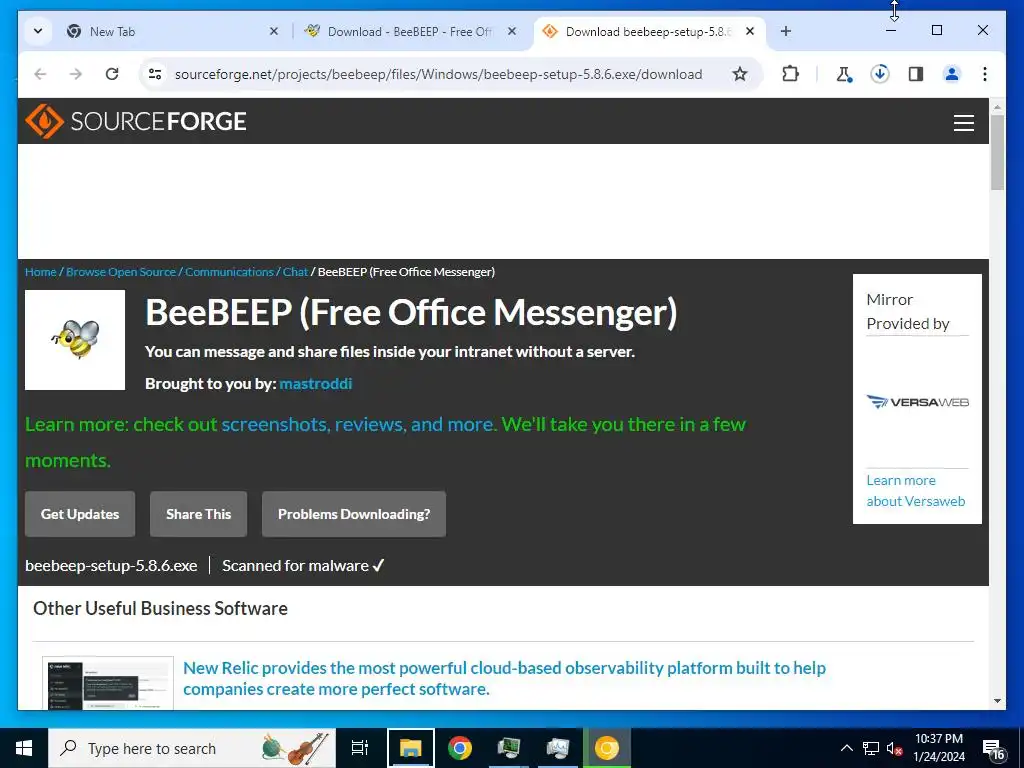Open the Windows Start menu
Image resolution: width=1024 pixels, height=768 pixels.
[x=24, y=748]
